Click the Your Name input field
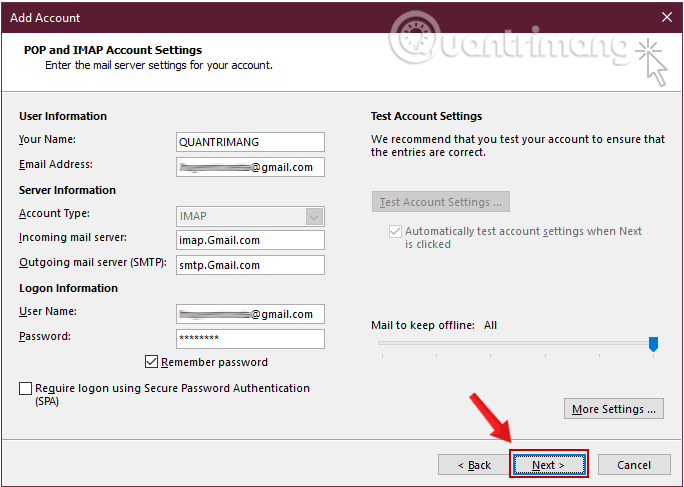The height and width of the screenshot is (487, 684). click(x=250, y=142)
